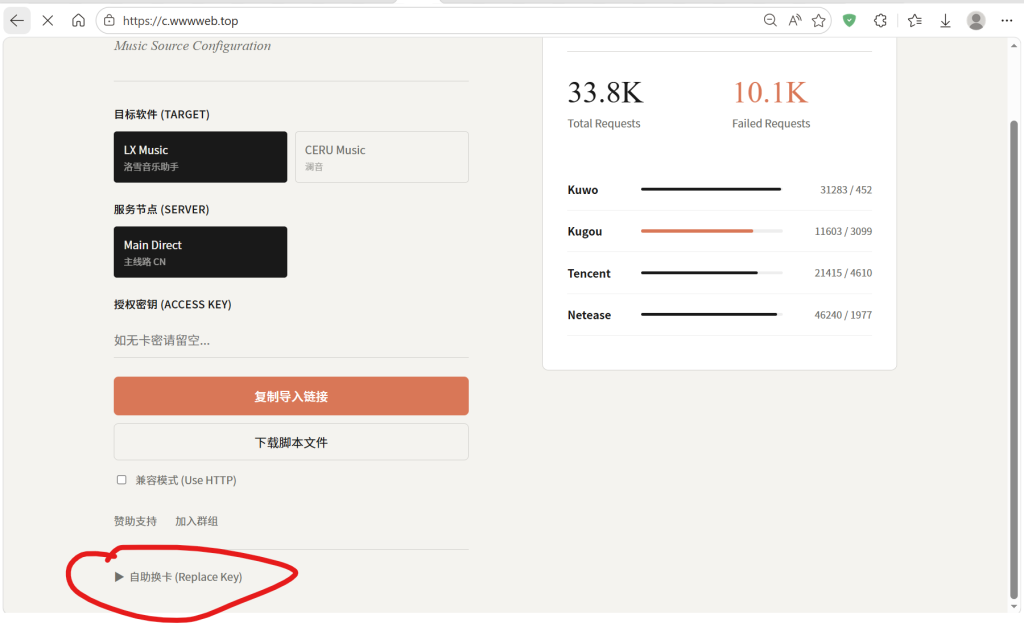Open the Extensions puzzle icon

tap(880, 21)
